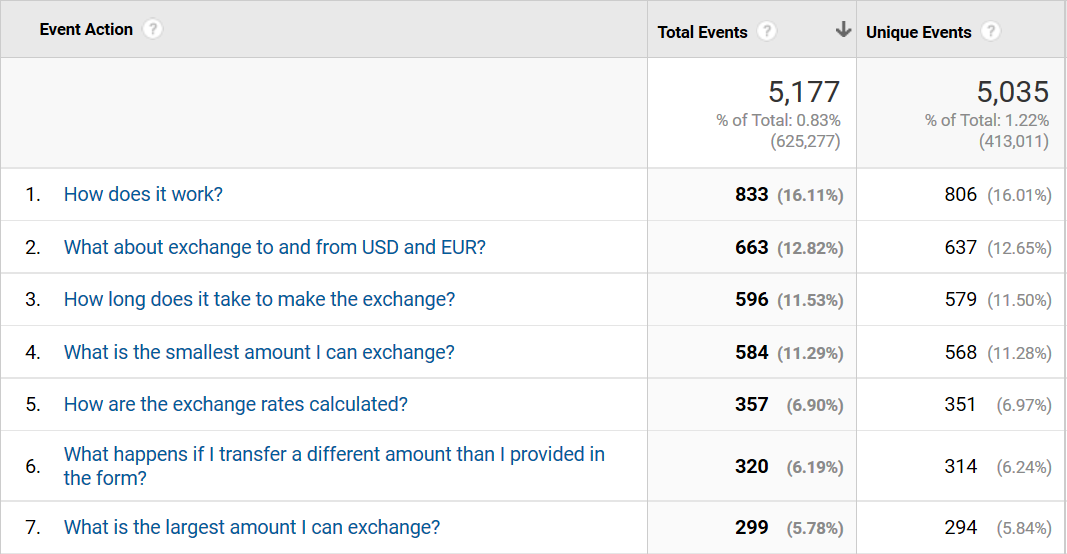Viewport: 1067px width, 554px height.
Task: Select 'What is the largest amount I can exchange?'
Action: click(251, 527)
